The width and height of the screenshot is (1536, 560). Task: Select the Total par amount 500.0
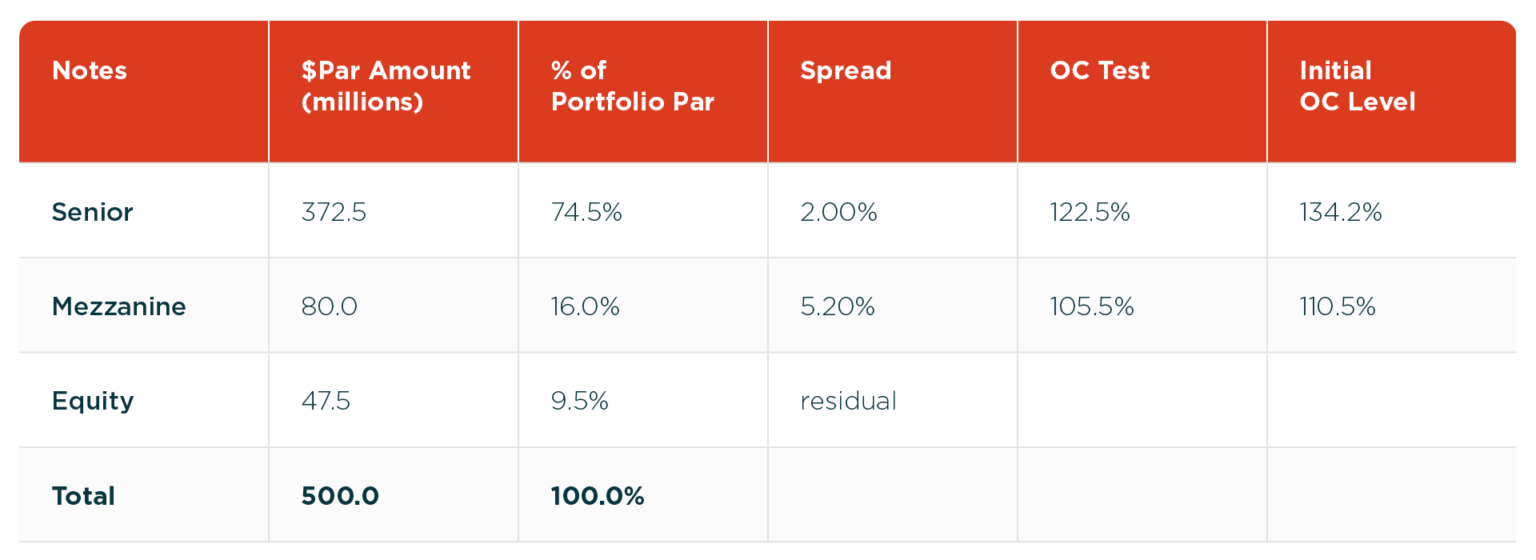tap(340, 496)
